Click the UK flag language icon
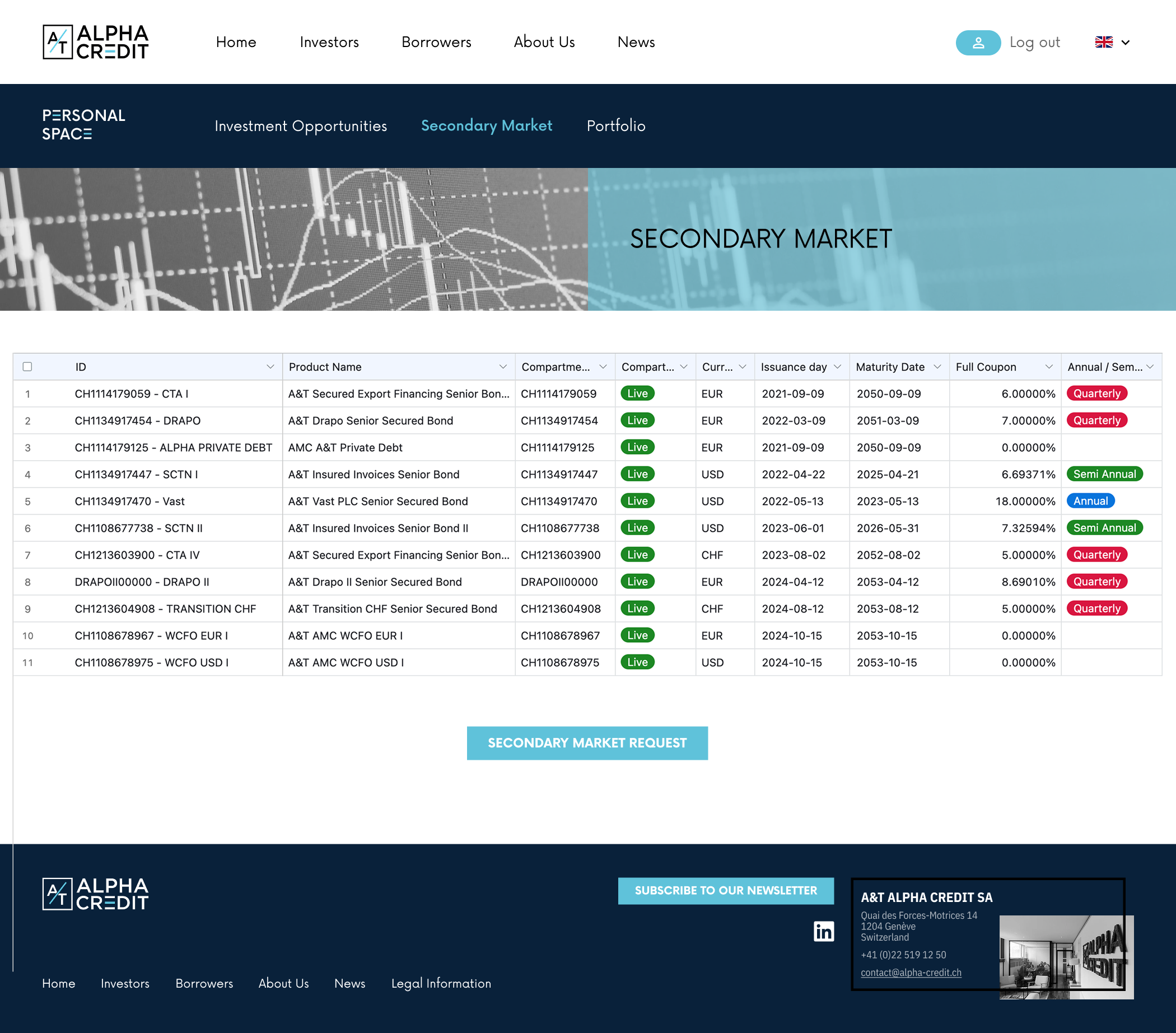 pyautogui.click(x=1104, y=41)
